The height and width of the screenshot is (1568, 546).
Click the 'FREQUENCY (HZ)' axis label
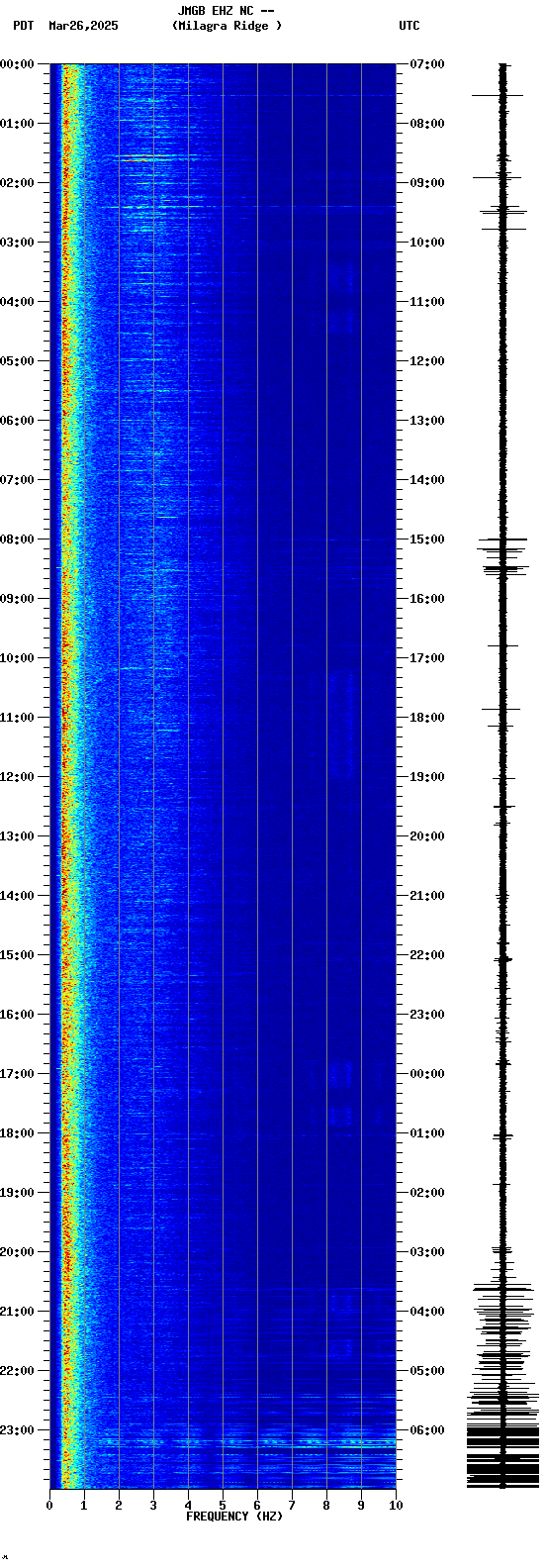pos(234,1517)
